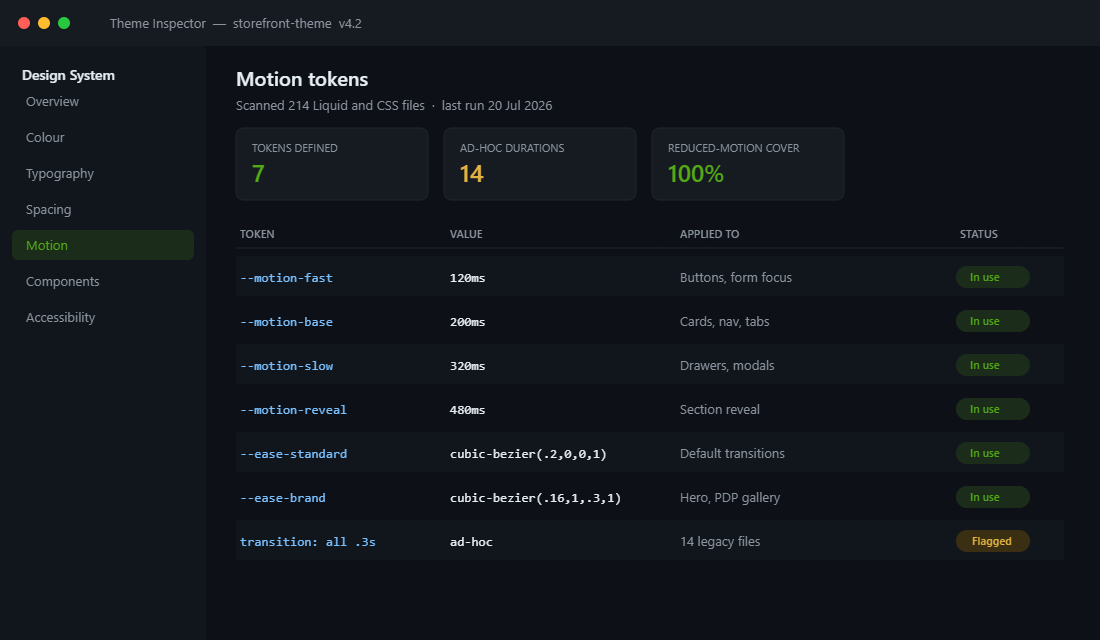The height and width of the screenshot is (640, 1100).
Task: Click the 480ms value cell
Action: point(467,410)
